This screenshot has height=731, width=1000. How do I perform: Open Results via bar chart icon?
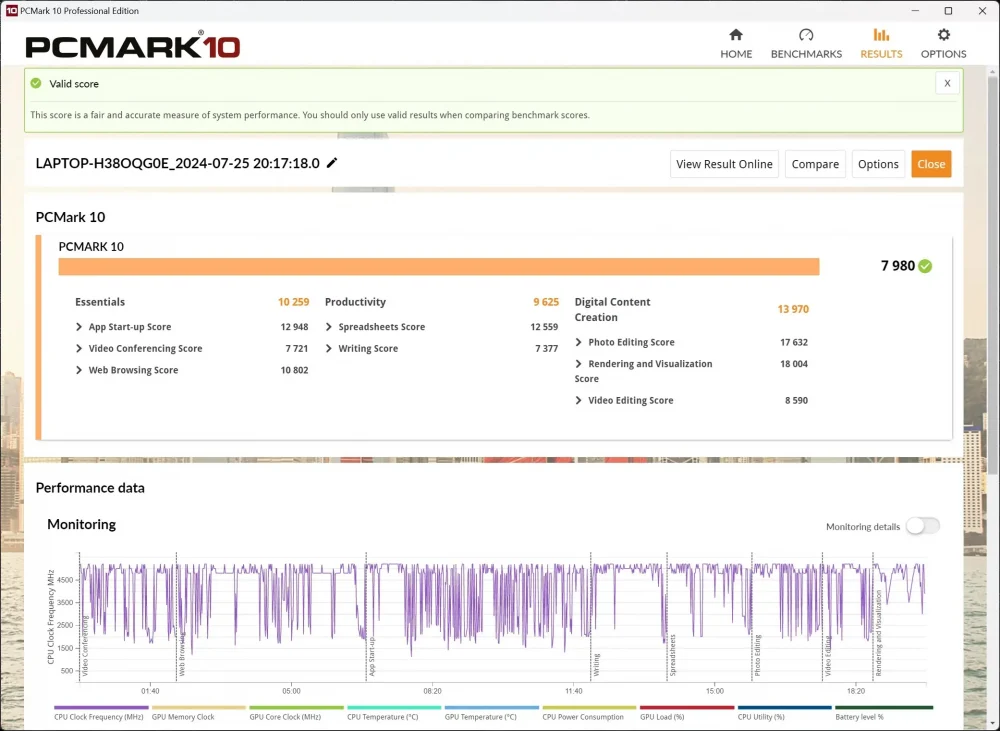tap(881, 34)
